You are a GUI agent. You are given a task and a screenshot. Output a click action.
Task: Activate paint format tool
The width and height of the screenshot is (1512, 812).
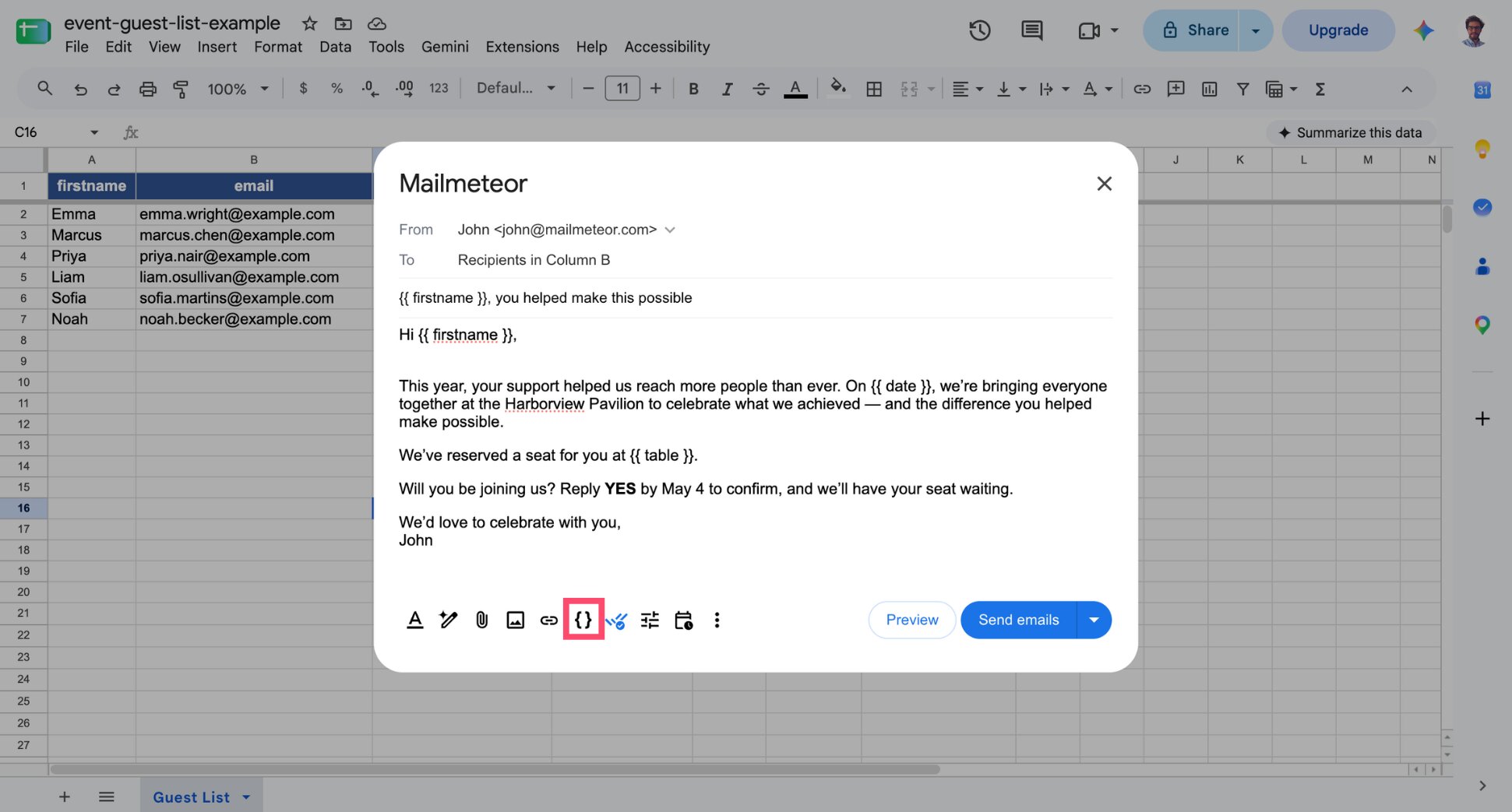click(181, 89)
